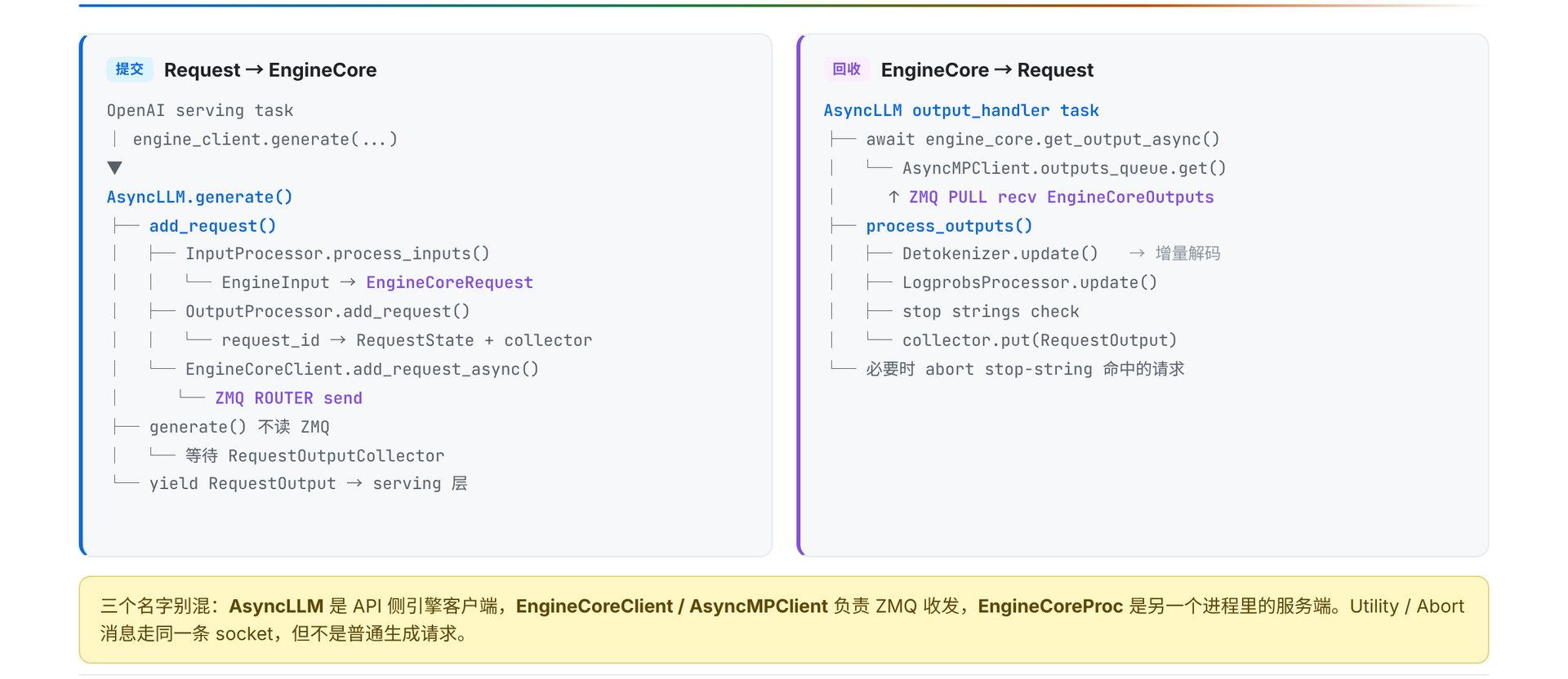
Task: Click the 'add_request()' tree node
Action: click(x=213, y=226)
